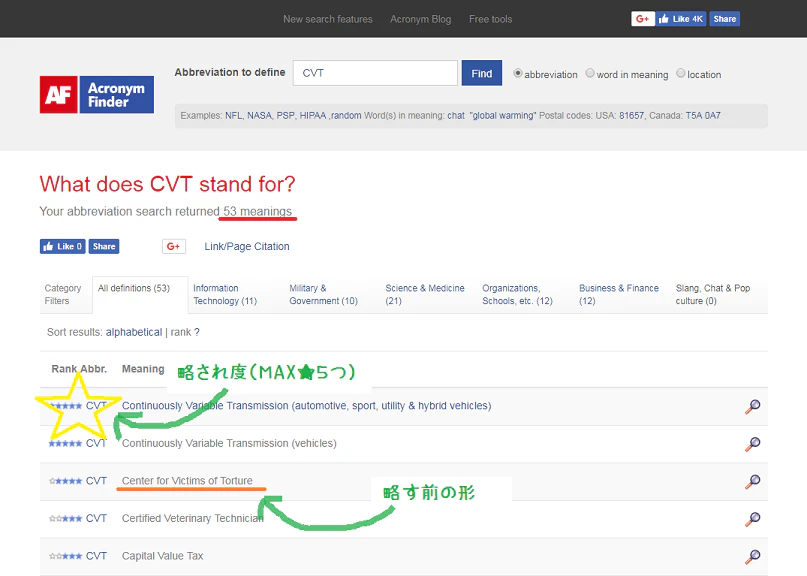Open magnifier for Capital Value Tax row
807x576 pixels.
pyautogui.click(x=752, y=556)
